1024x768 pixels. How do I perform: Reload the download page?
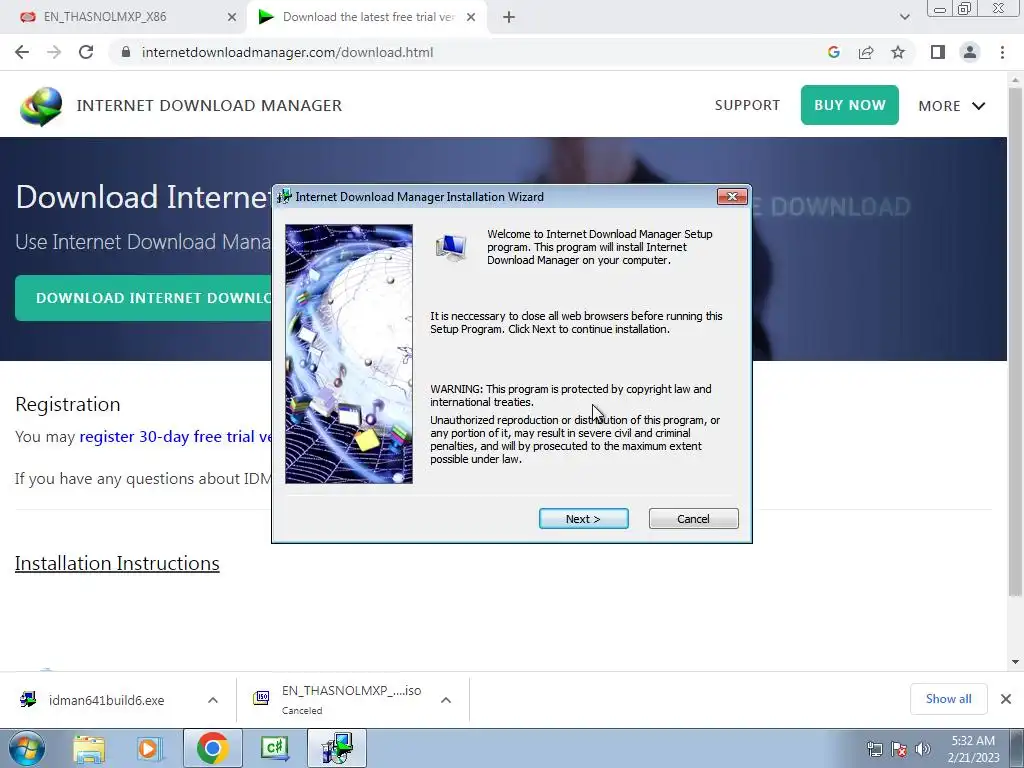tap(86, 52)
